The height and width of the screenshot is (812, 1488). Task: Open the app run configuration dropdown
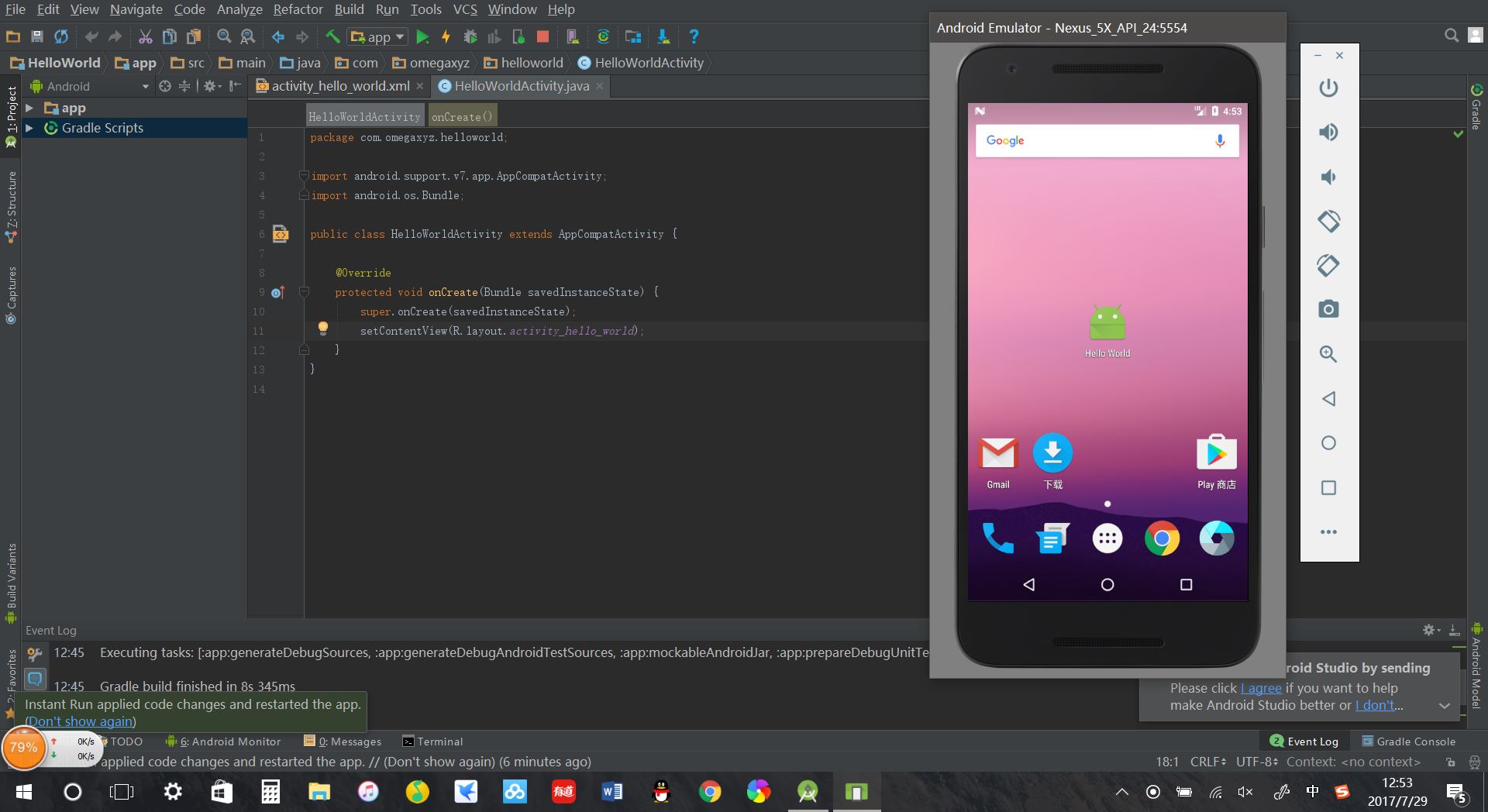pos(398,36)
